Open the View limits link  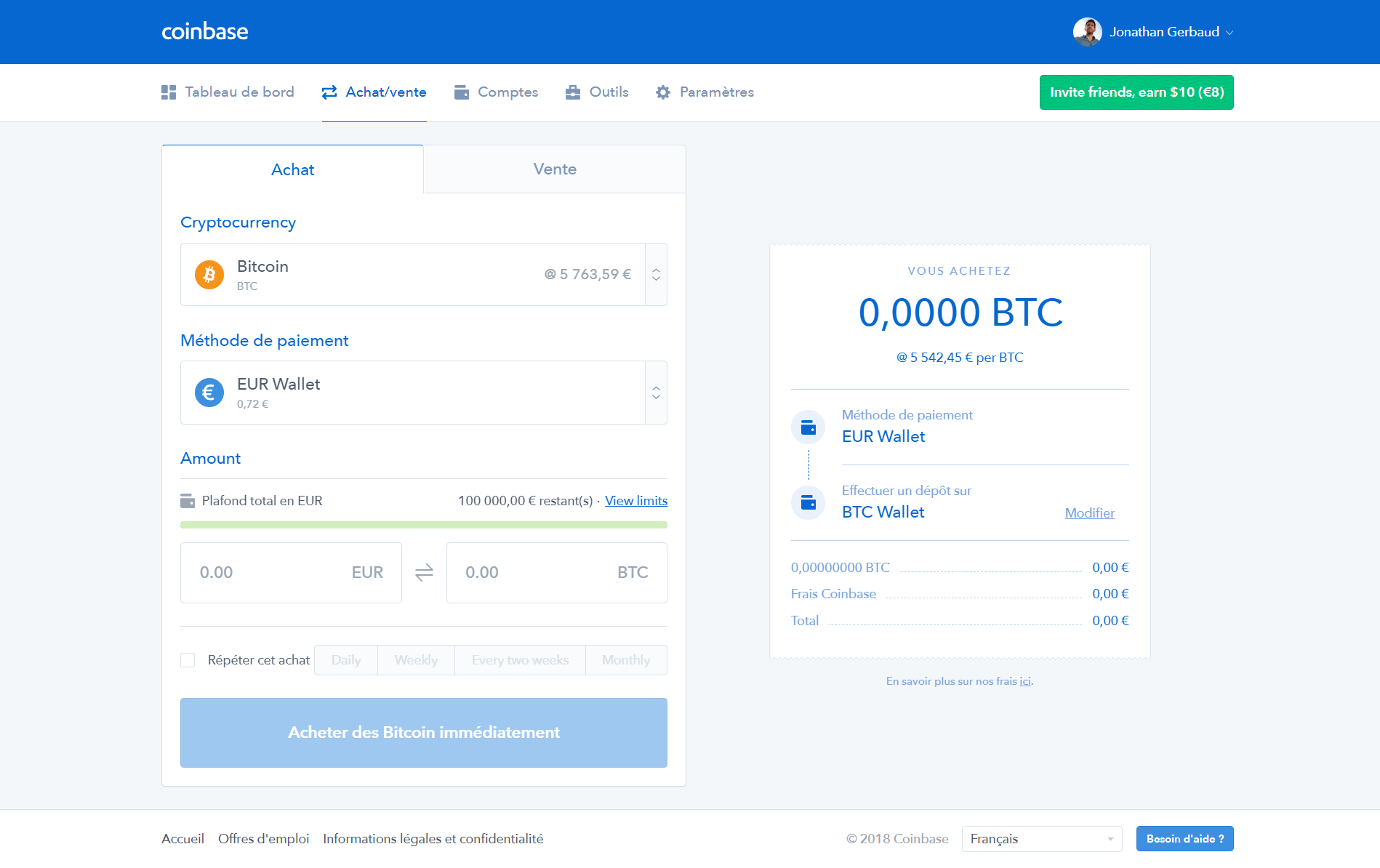tap(636, 501)
